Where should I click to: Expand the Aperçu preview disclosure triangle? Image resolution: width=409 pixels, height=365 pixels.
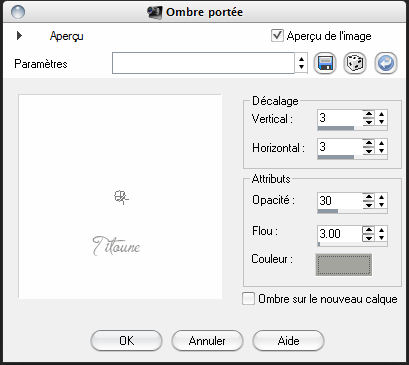pyautogui.click(x=19, y=35)
